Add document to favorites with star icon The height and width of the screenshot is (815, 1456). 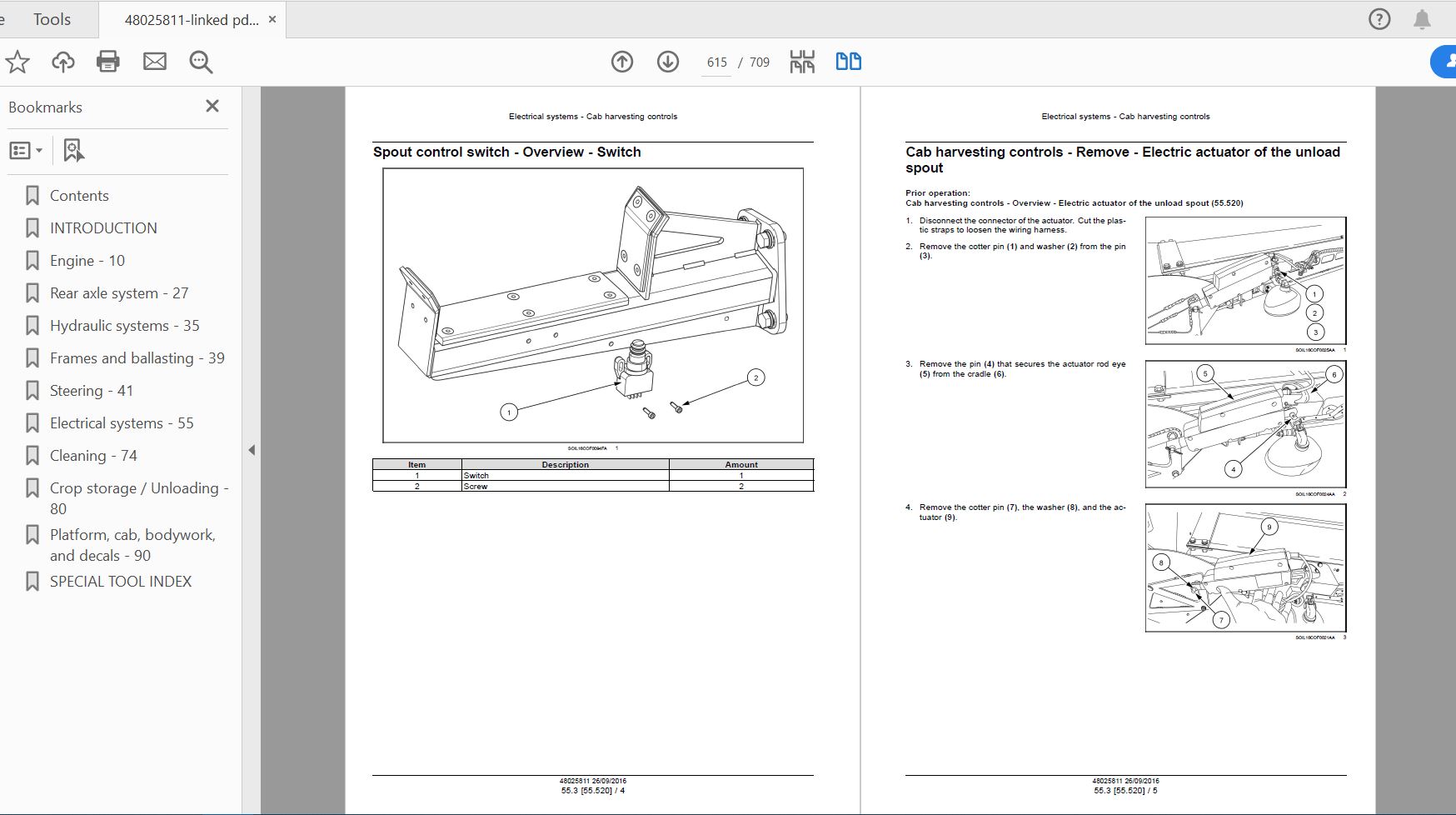17,62
